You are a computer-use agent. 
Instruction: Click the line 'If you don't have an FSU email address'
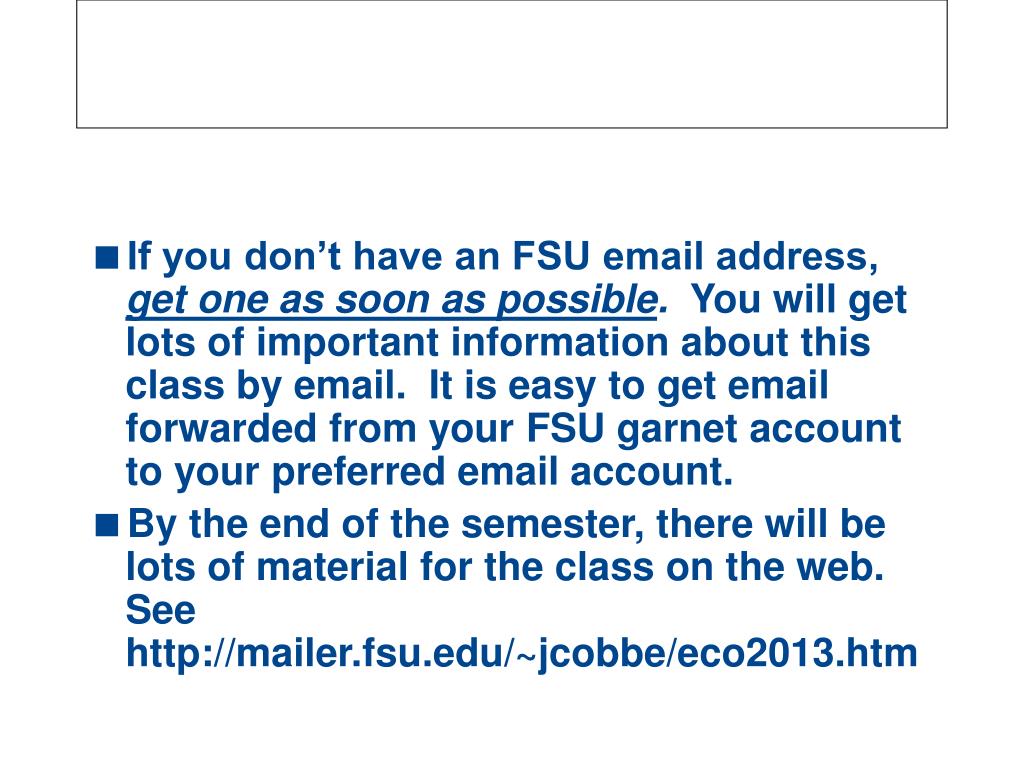(x=502, y=257)
